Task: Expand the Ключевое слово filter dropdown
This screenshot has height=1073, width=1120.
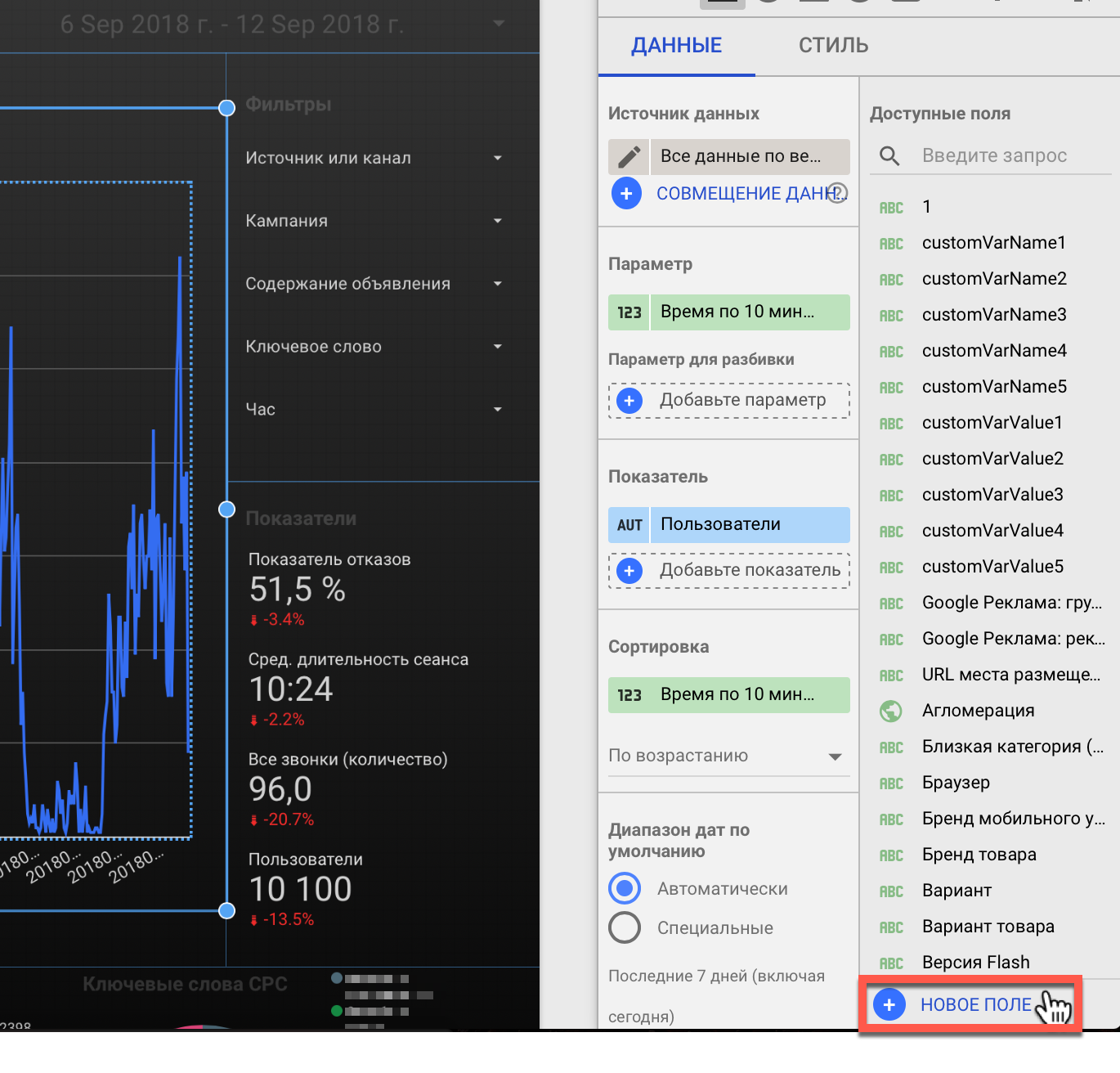Action: tap(374, 347)
